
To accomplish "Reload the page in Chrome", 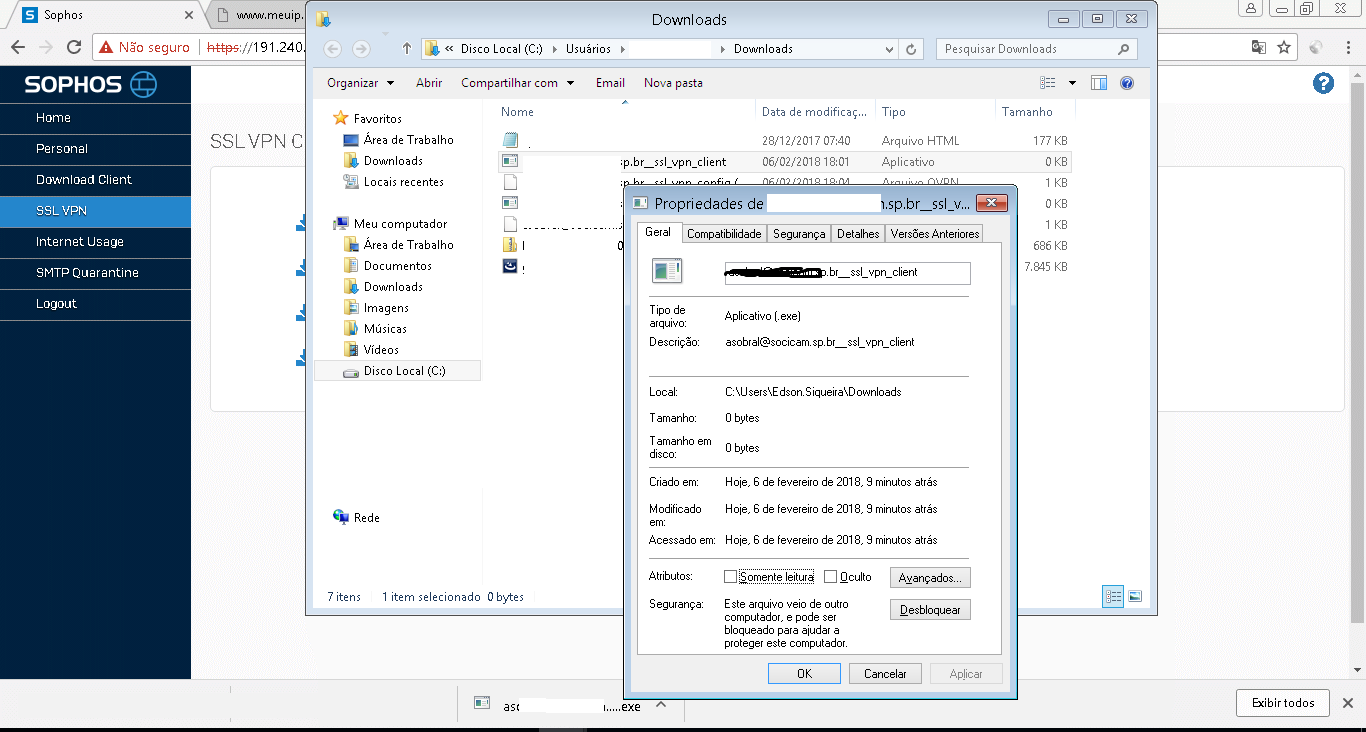I will coord(73,47).
